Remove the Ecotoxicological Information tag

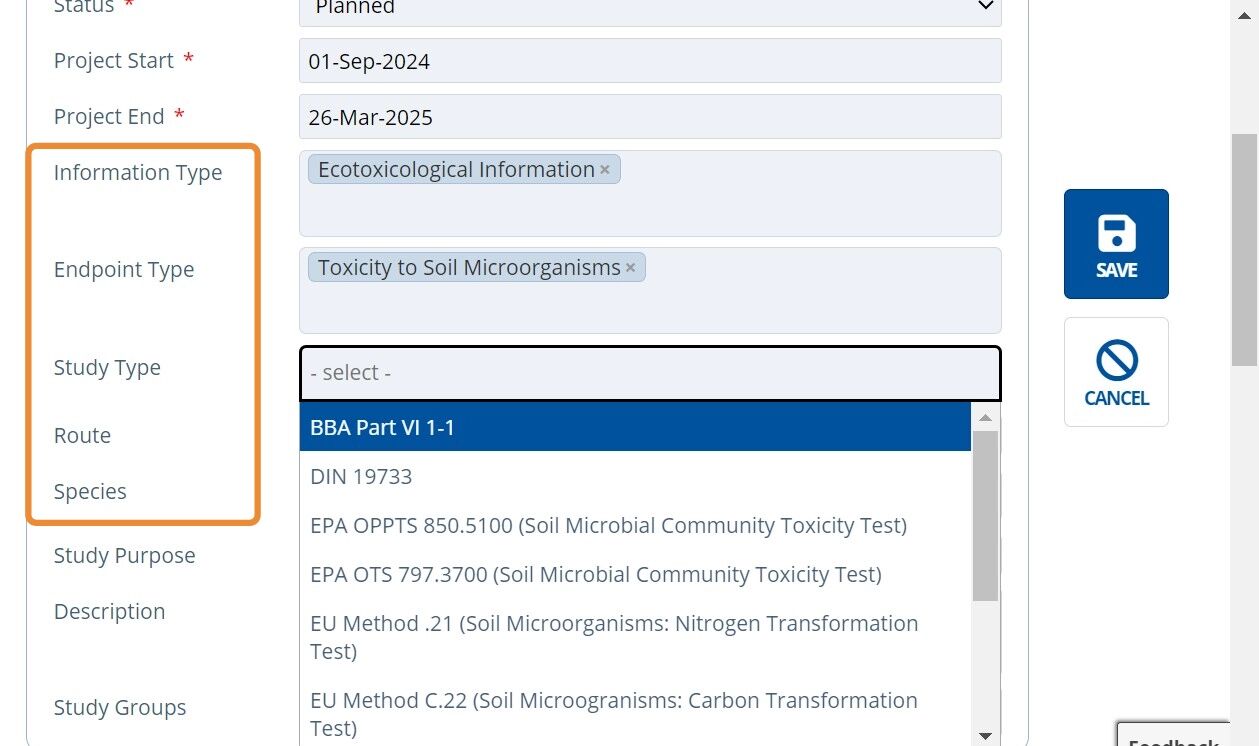[605, 170]
